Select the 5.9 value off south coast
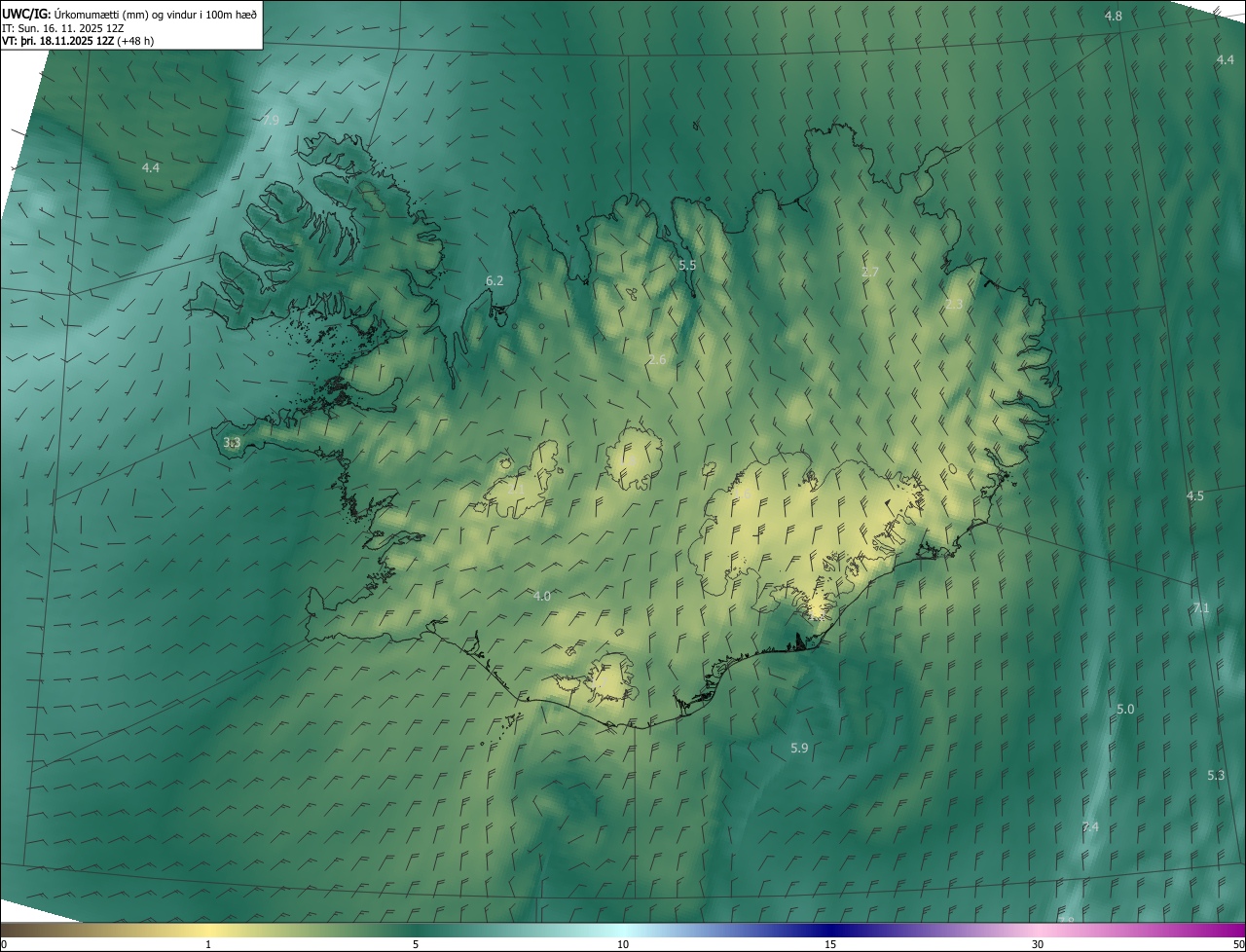1246x952 pixels. point(799,748)
